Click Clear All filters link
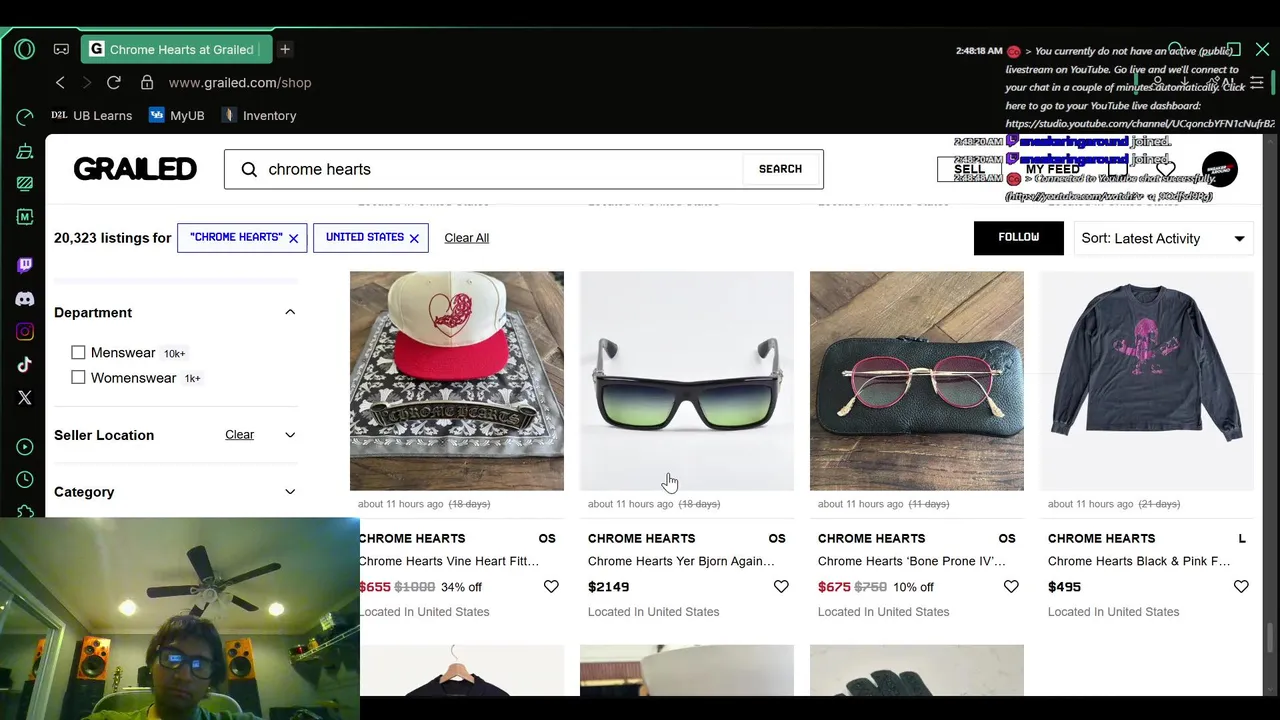 pyautogui.click(x=466, y=238)
